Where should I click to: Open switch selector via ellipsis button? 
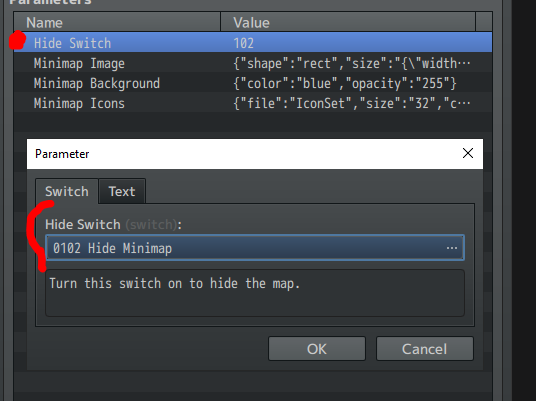pyautogui.click(x=452, y=248)
